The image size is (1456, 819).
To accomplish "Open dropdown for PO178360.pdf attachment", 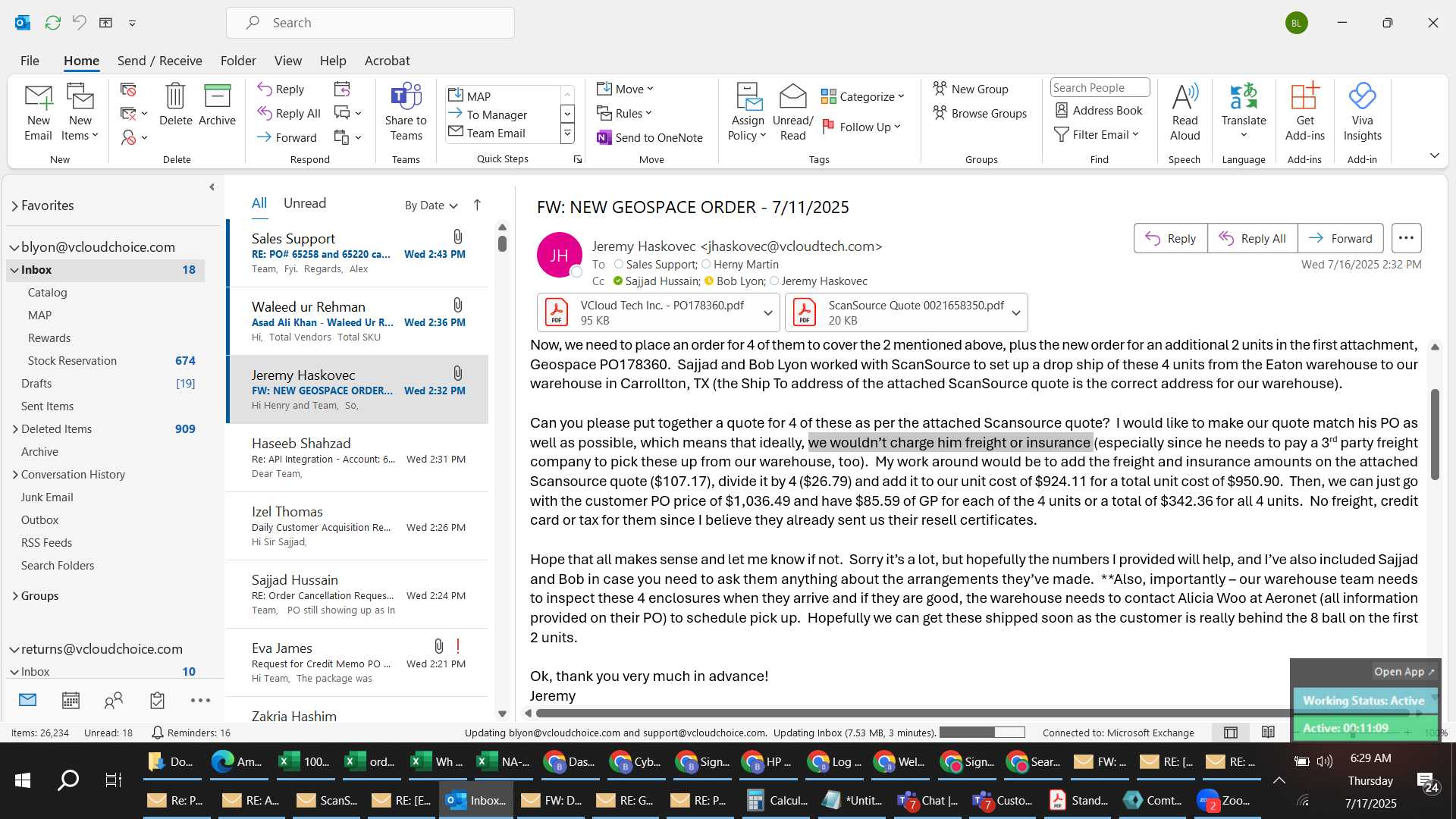I will tap(768, 312).
